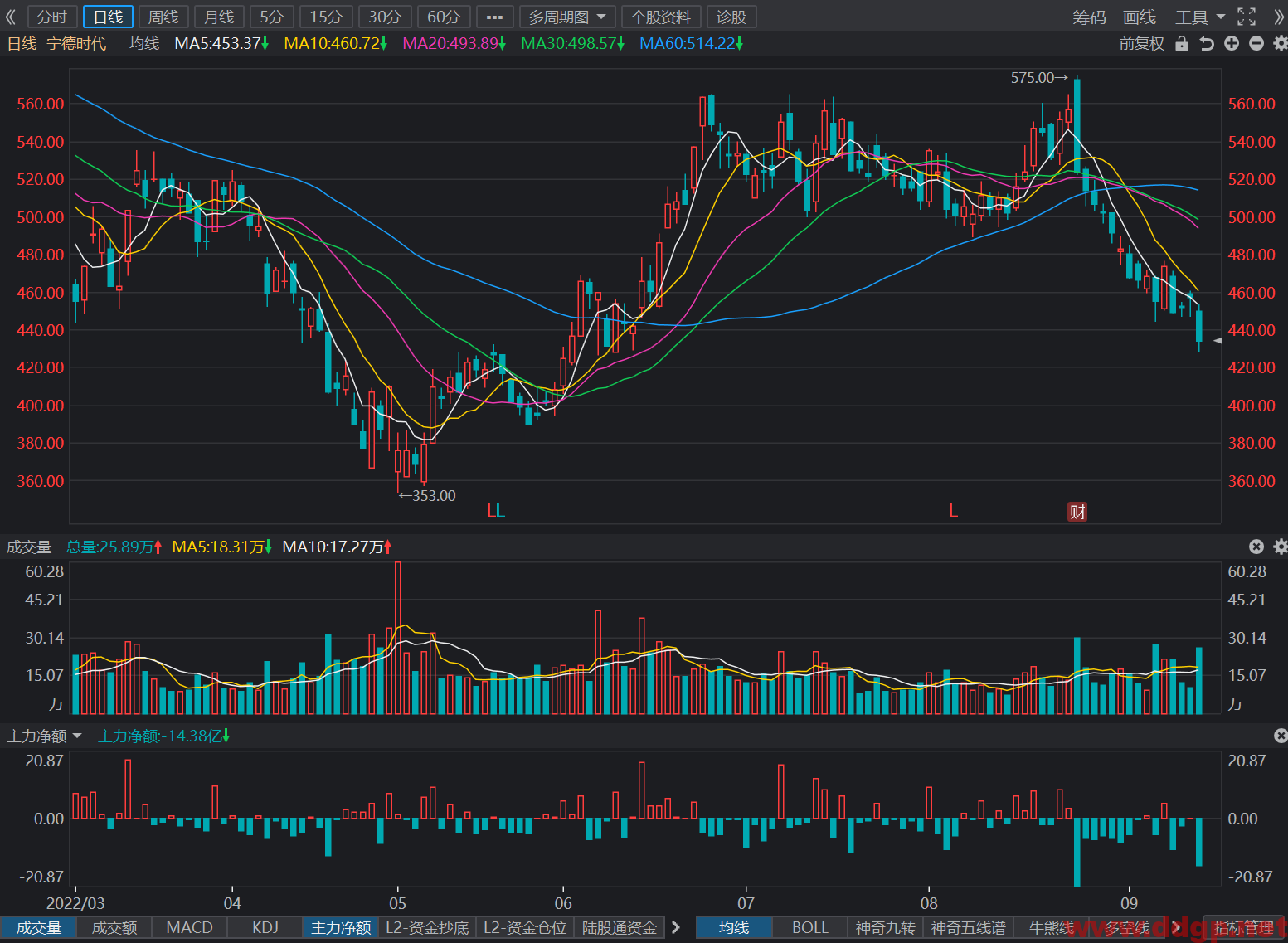The height and width of the screenshot is (943, 1288).
Task: Select 成交额 sub-indicator tab
Action: click(x=114, y=927)
